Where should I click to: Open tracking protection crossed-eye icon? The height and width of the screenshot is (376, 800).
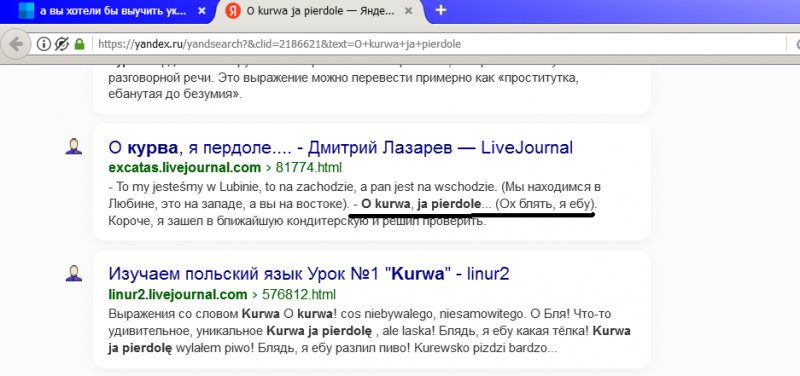[x=62, y=44]
